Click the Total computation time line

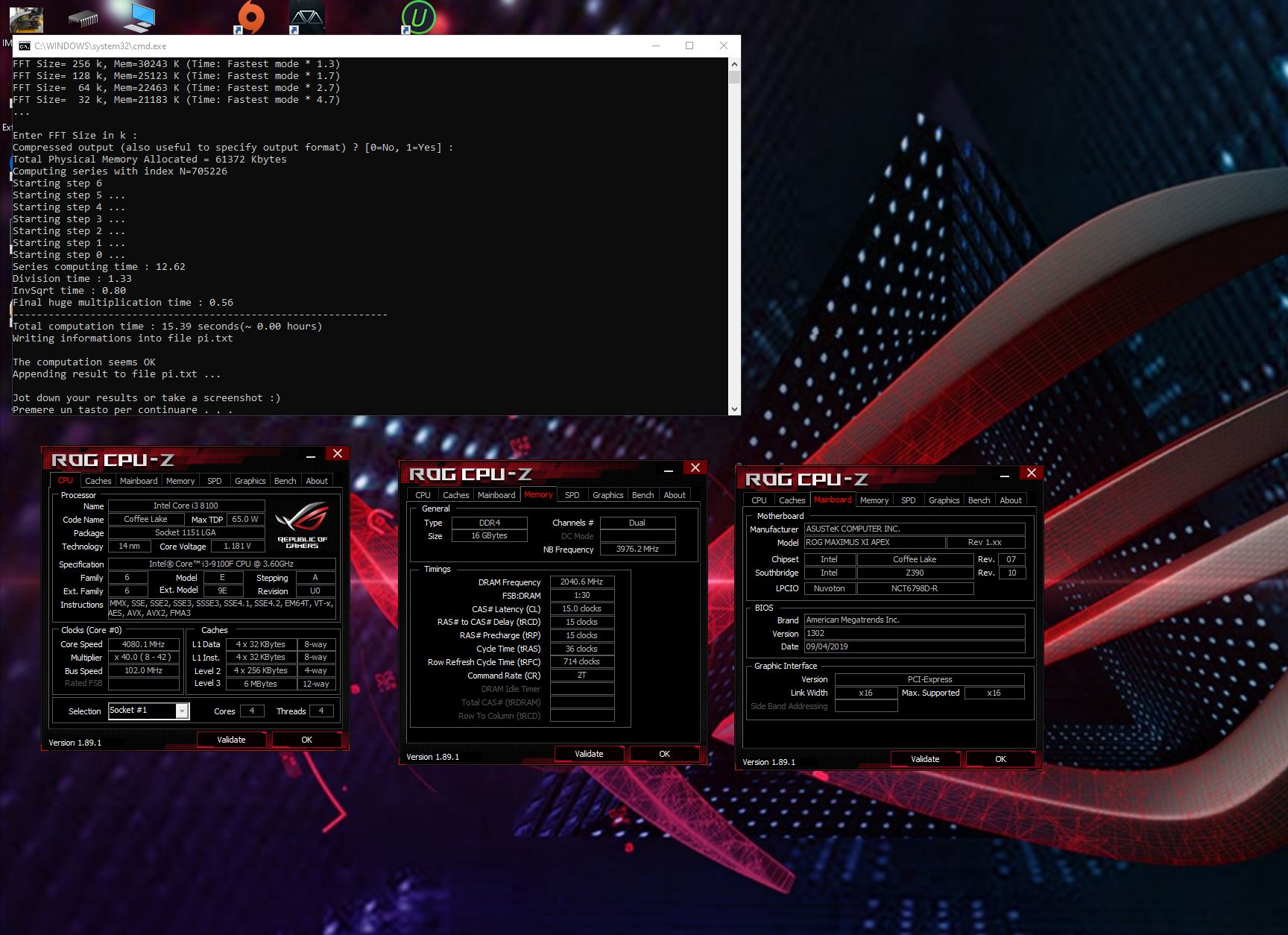click(x=167, y=327)
